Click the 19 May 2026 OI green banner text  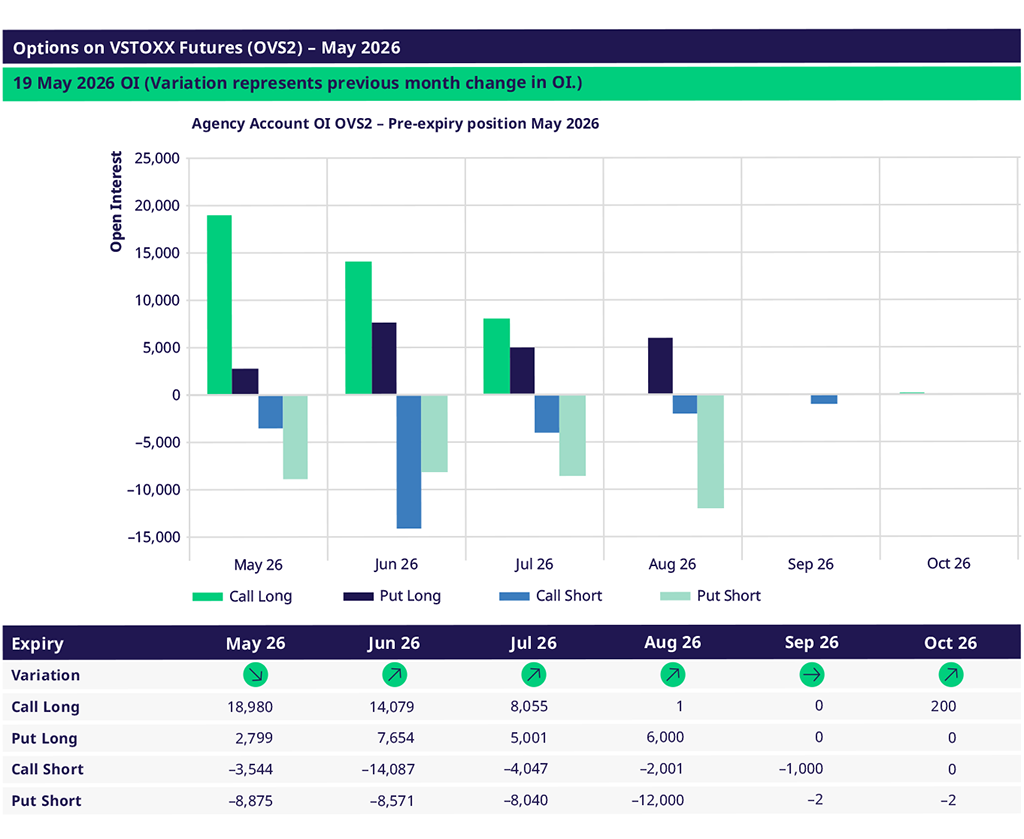coord(298,84)
